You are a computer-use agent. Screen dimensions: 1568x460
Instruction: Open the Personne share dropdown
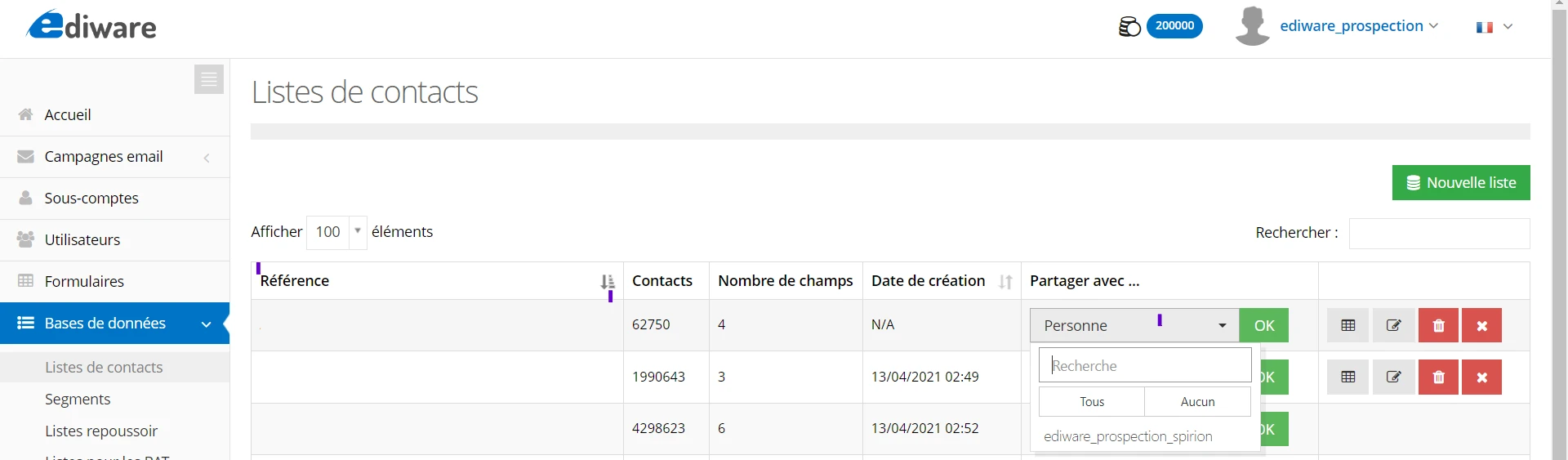[x=1134, y=325]
